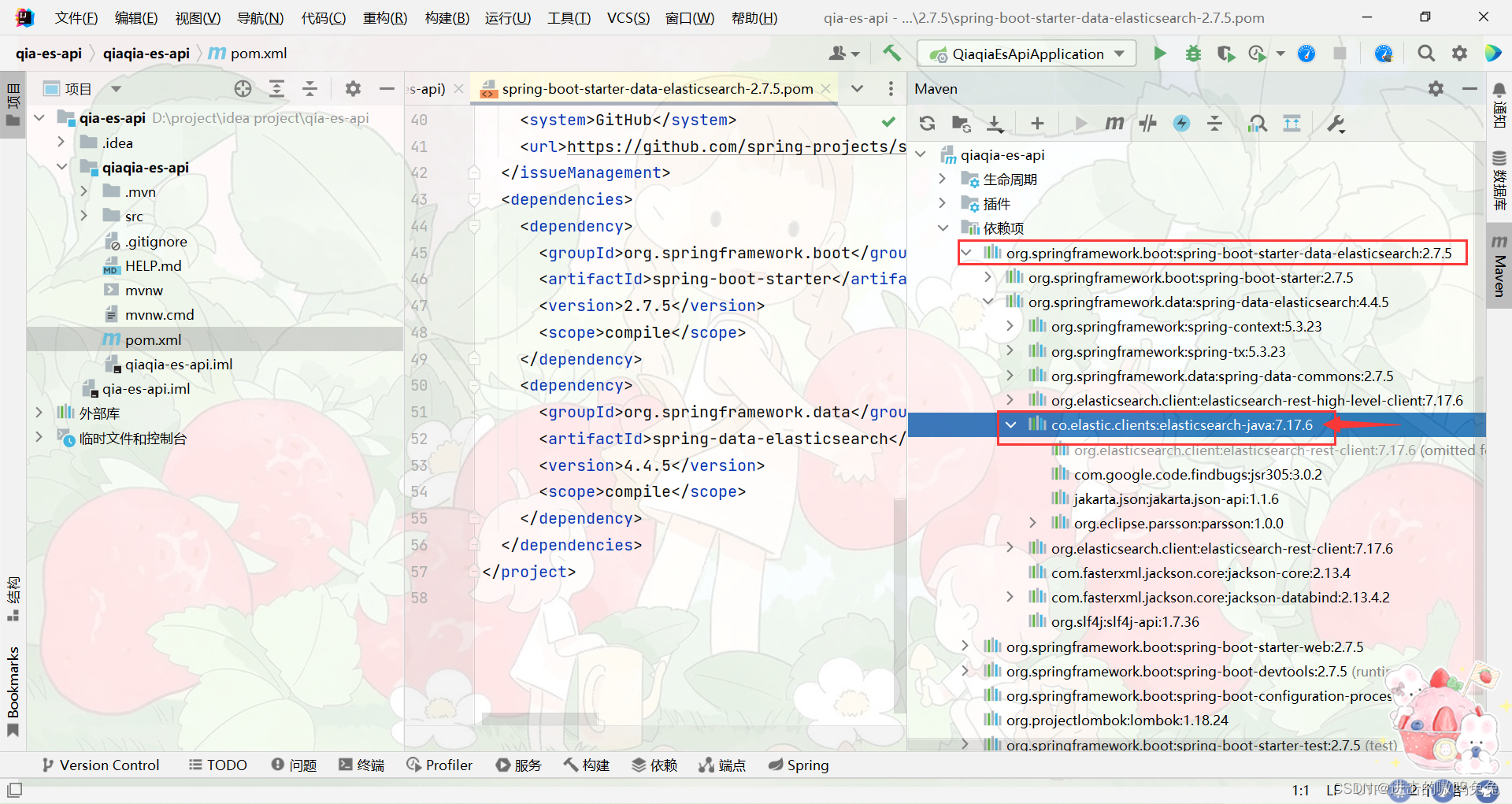
Task: Collapse the 依赖项 node in Maven
Action: [943, 228]
